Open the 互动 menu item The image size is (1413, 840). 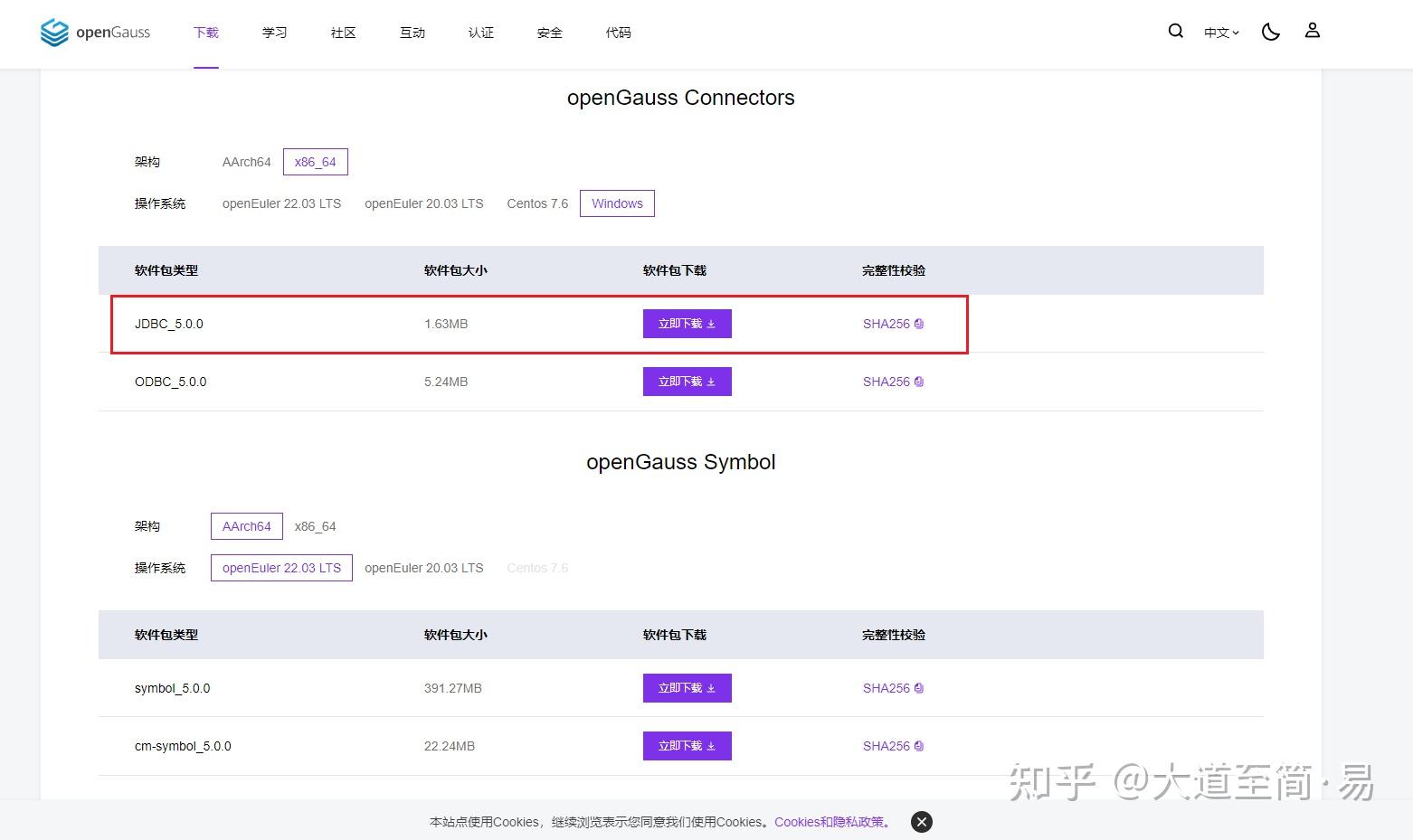[x=412, y=33]
